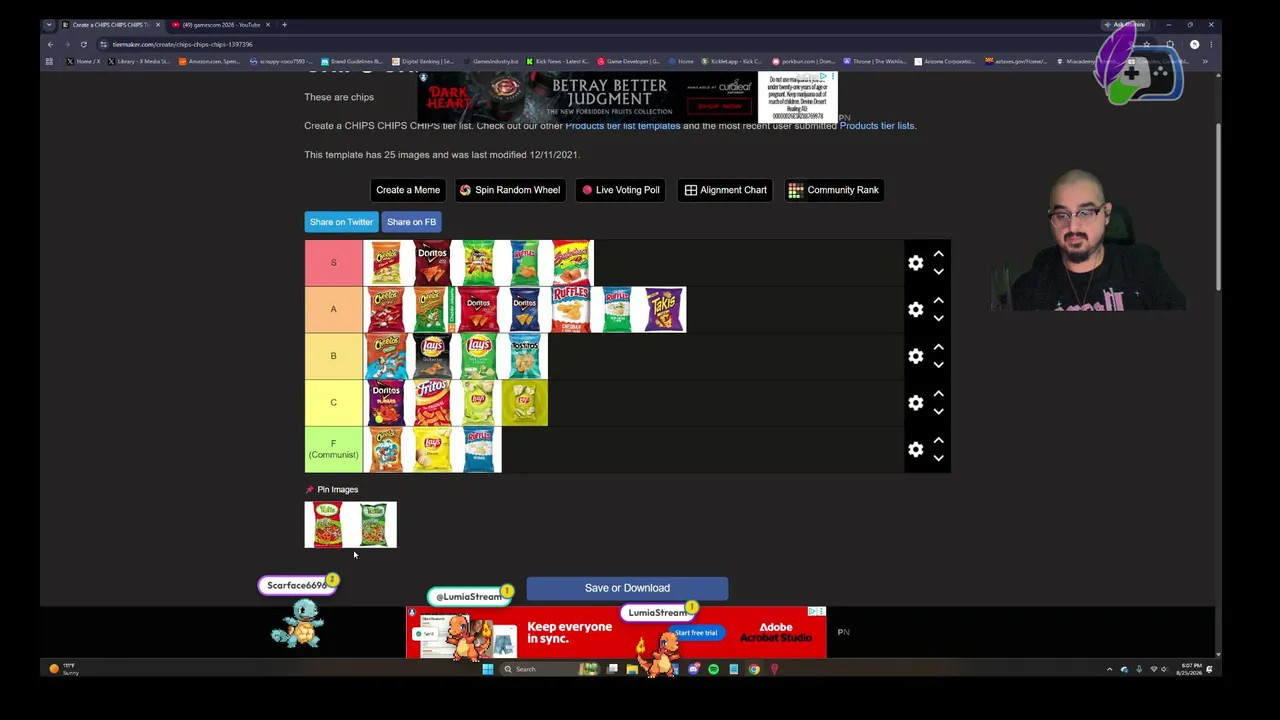Start a Live Voting Poll
The width and height of the screenshot is (1280, 720).
pos(621,190)
